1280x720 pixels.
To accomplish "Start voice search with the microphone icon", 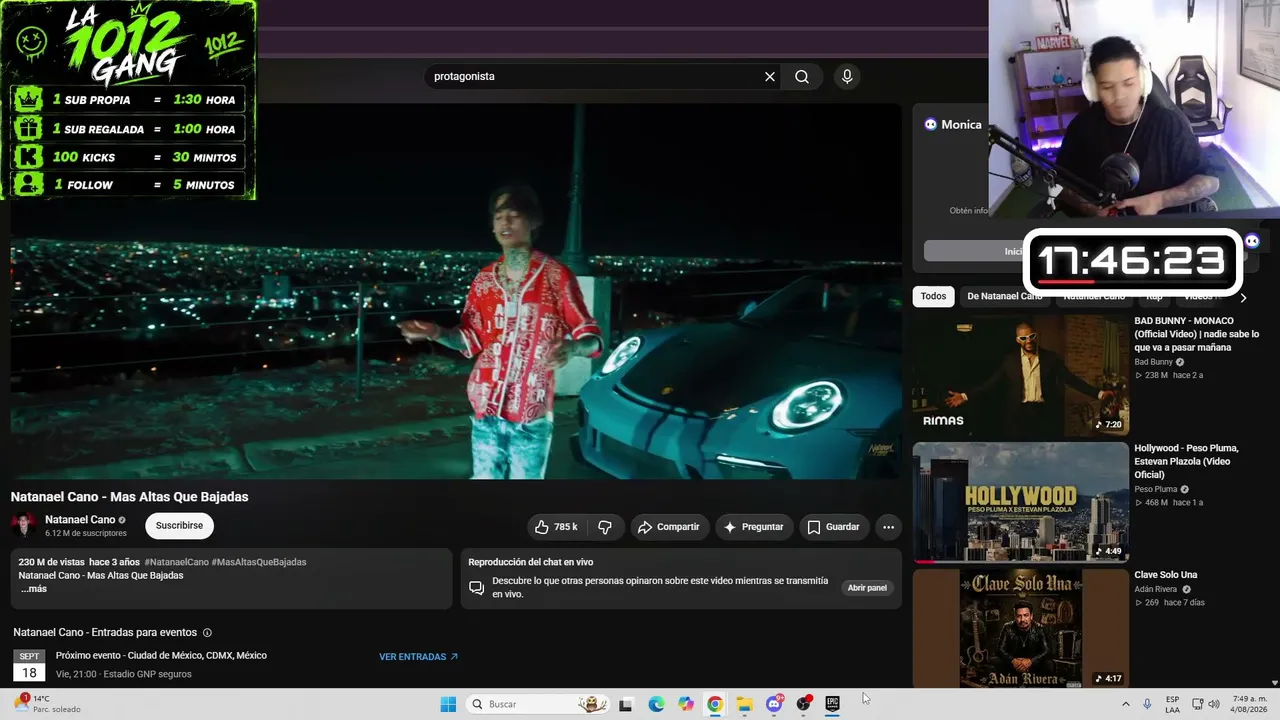I will coord(847,76).
